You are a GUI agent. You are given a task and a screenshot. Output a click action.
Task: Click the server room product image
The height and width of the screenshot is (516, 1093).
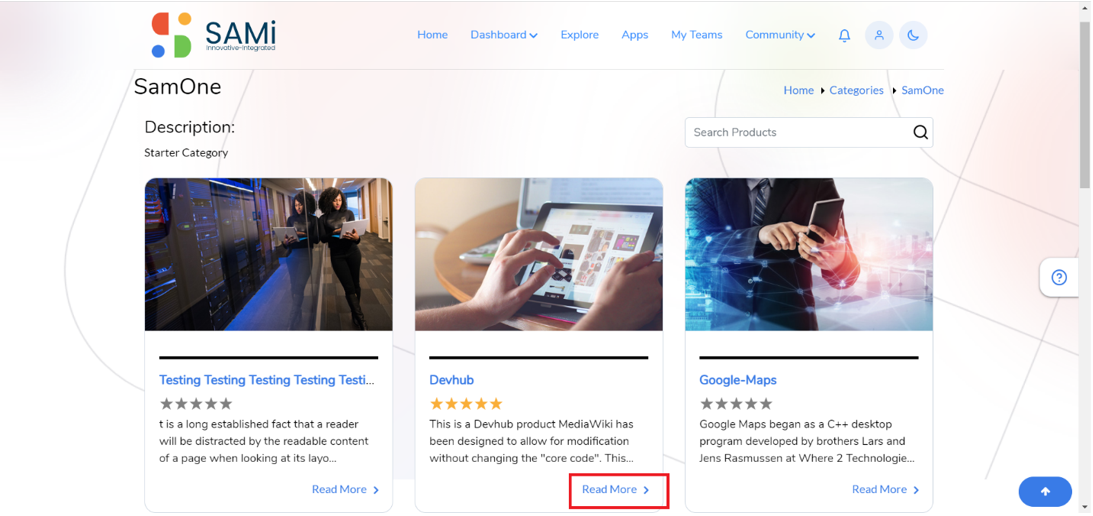(268, 255)
